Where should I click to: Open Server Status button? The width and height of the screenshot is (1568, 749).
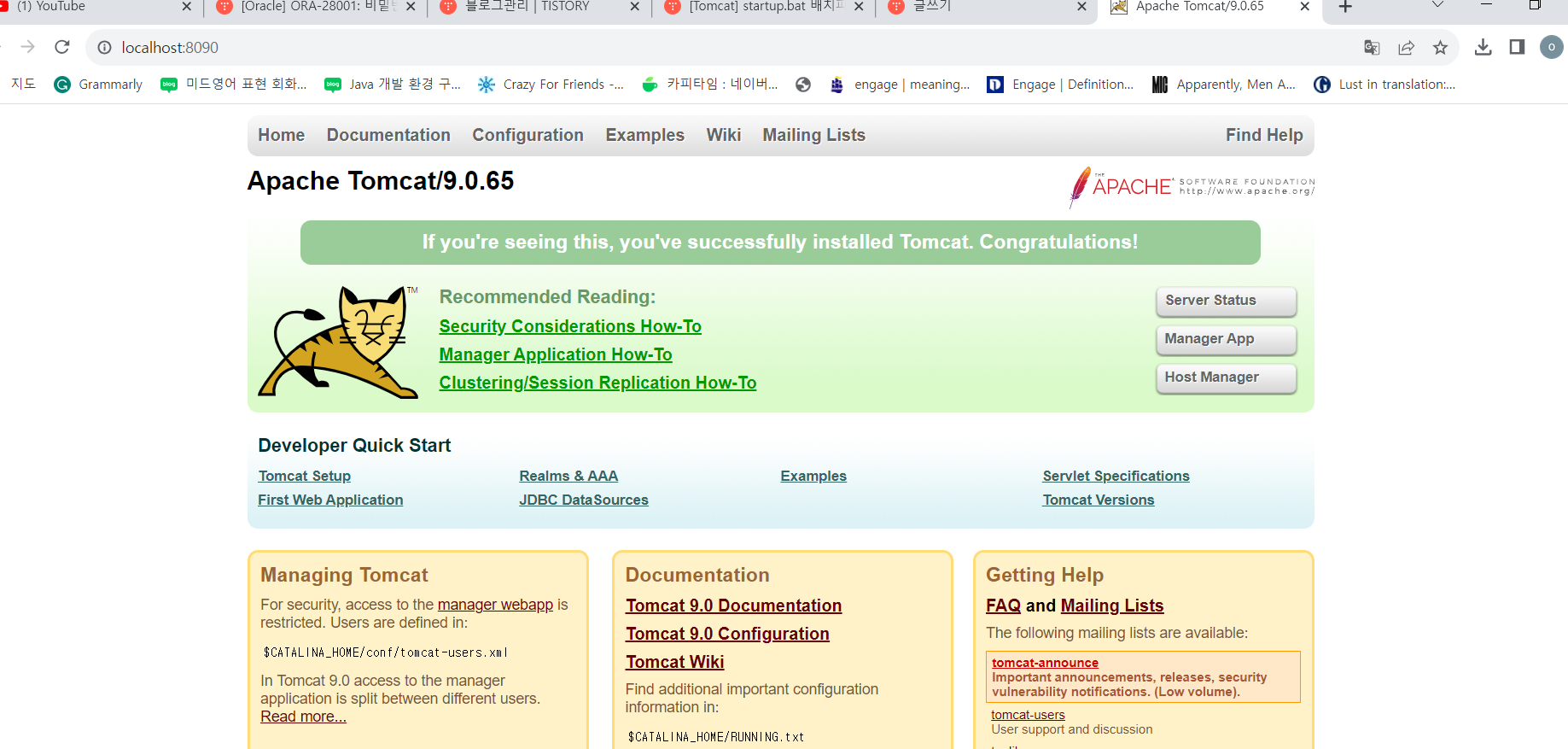click(x=1226, y=301)
